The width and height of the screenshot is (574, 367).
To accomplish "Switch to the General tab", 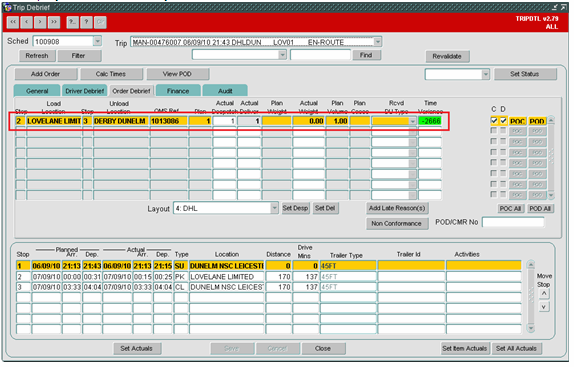I will [x=37, y=91].
